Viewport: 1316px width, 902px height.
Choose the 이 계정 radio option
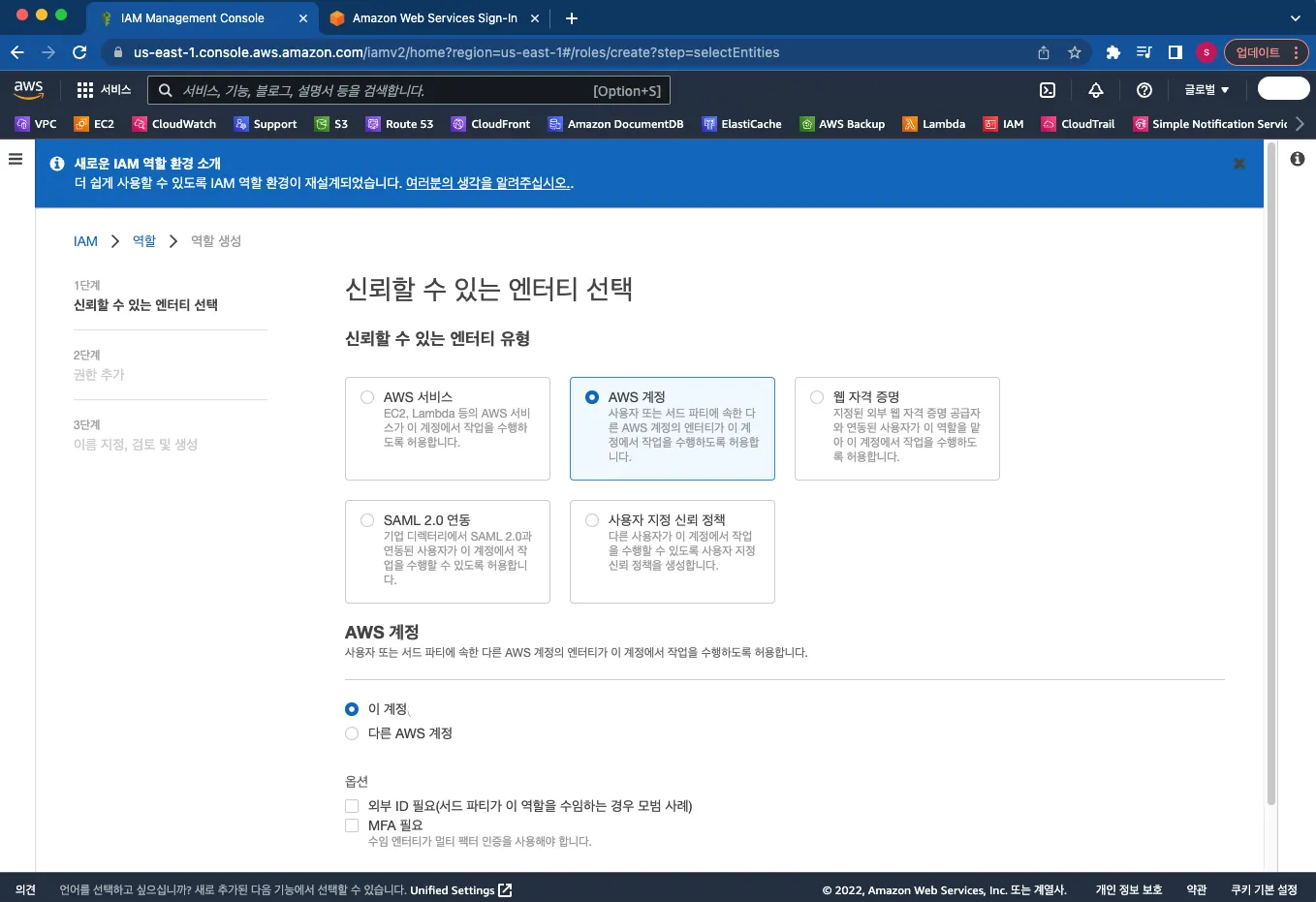pos(352,709)
